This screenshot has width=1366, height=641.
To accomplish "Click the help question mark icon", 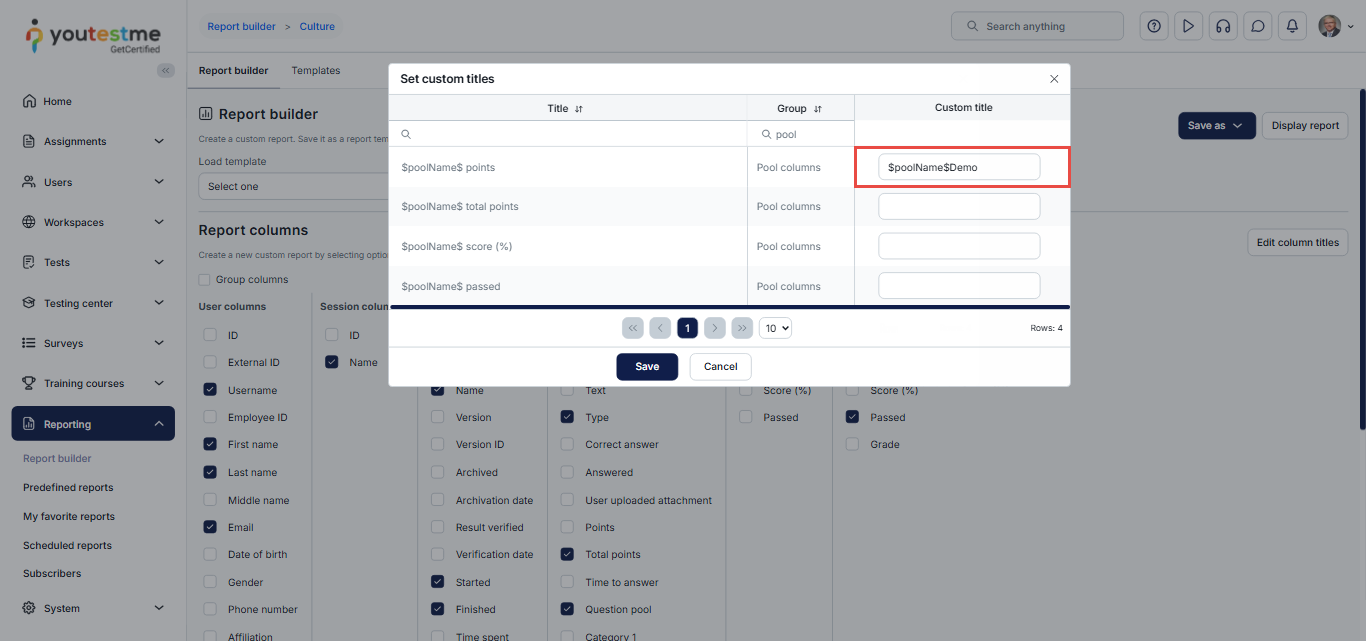I will click(1154, 26).
